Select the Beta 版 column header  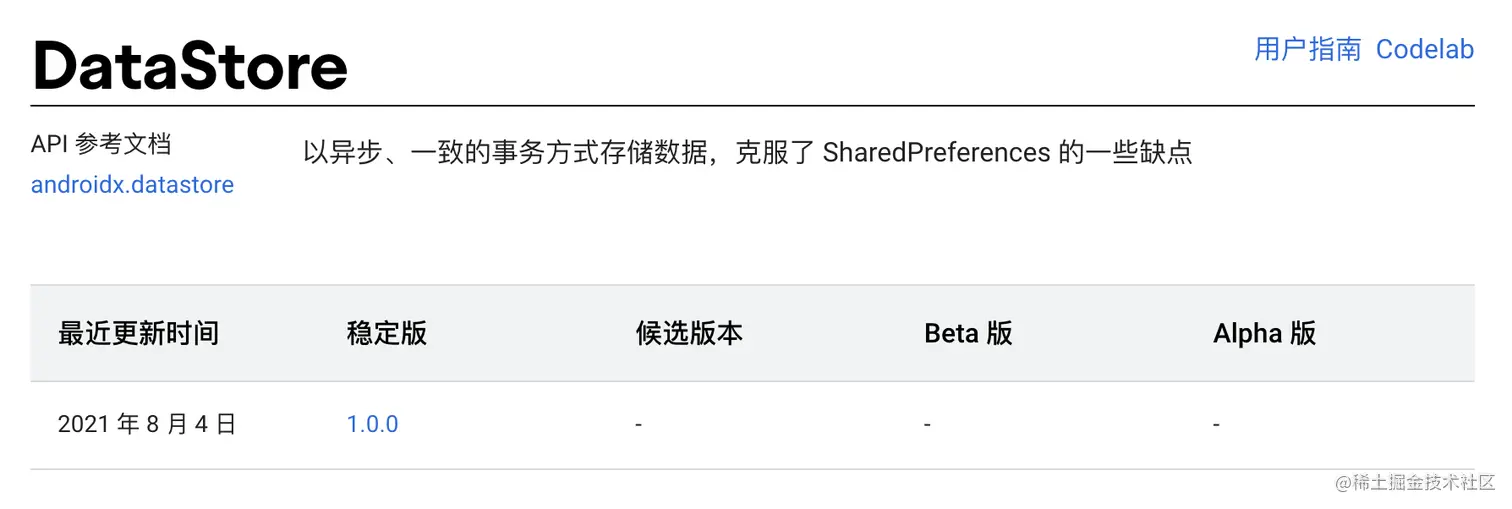pos(968,333)
